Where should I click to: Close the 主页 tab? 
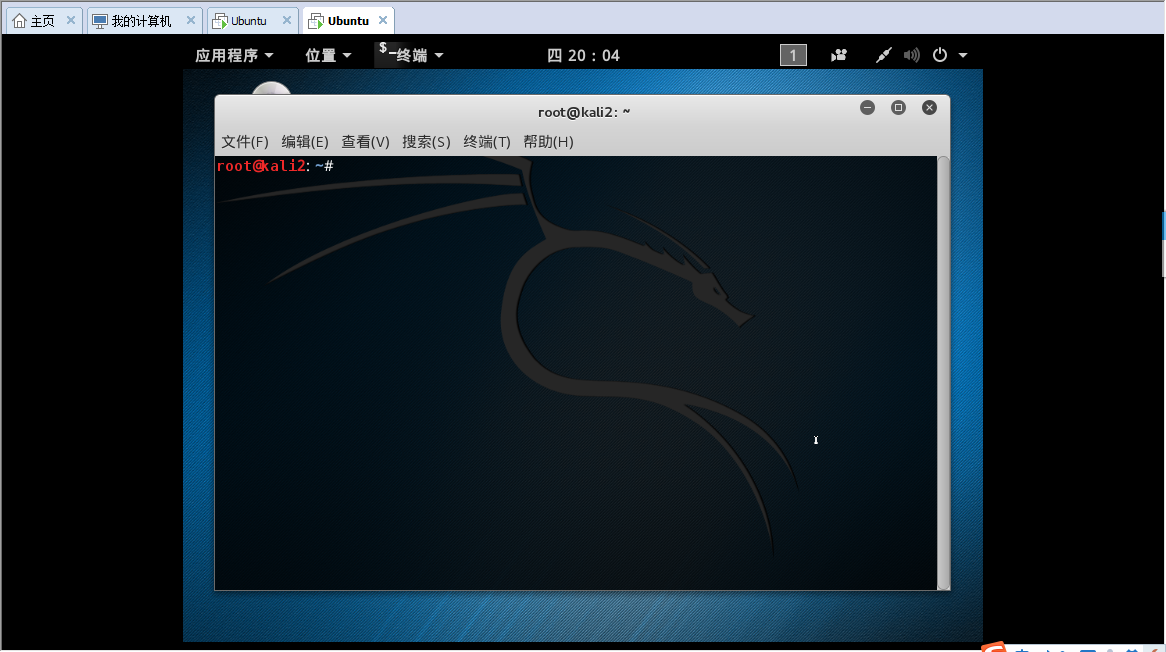(x=71, y=21)
